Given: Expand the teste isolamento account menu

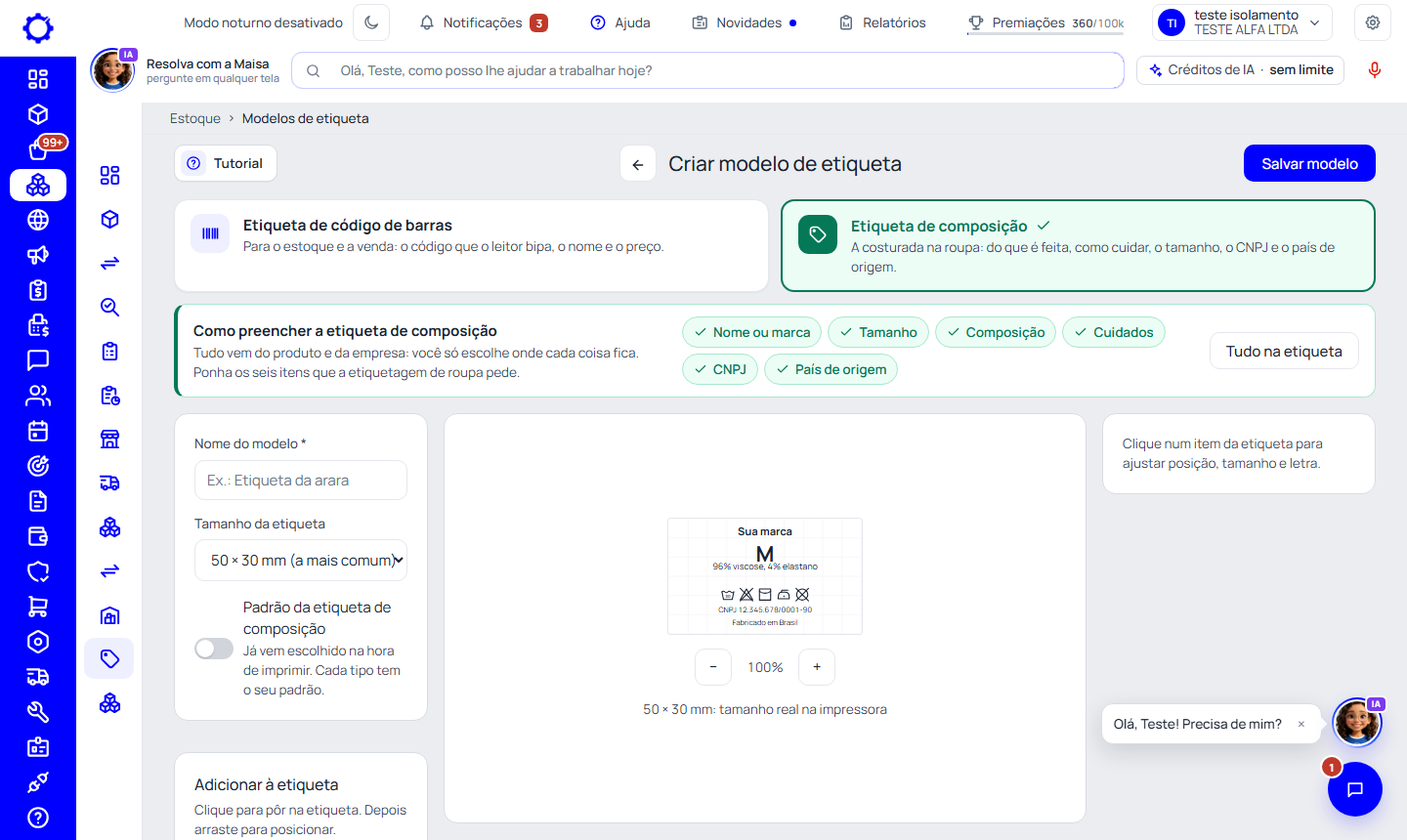Looking at the screenshot, I should (1243, 22).
